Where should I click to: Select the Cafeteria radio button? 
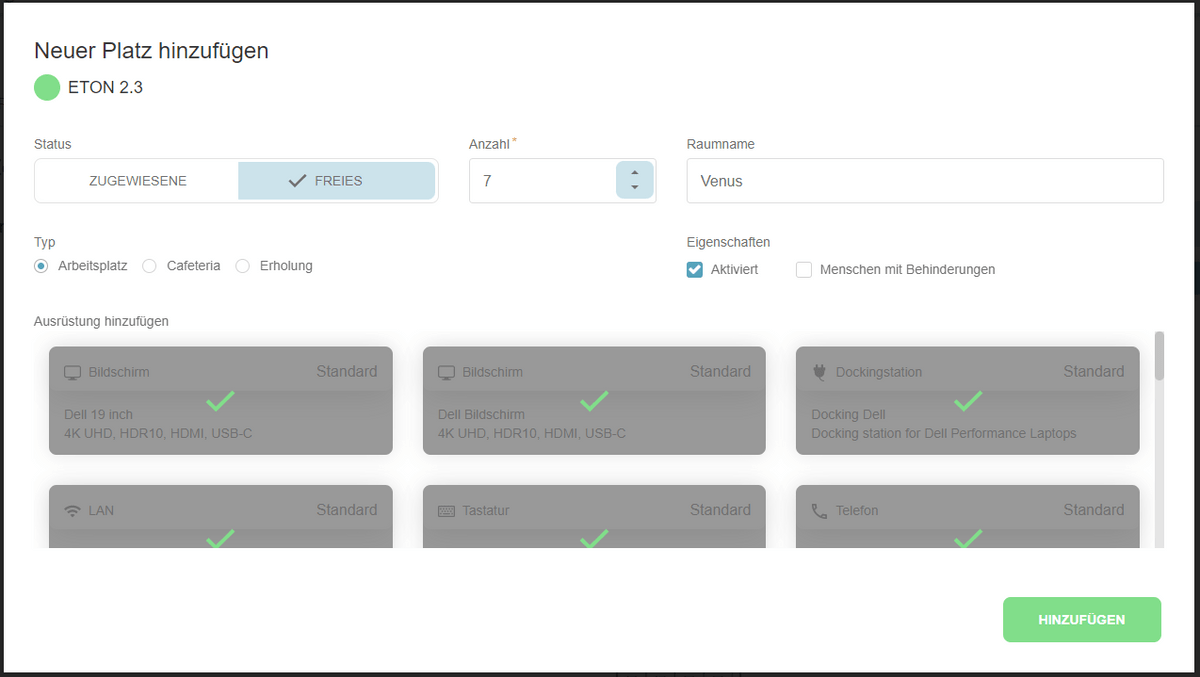tap(149, 266)
